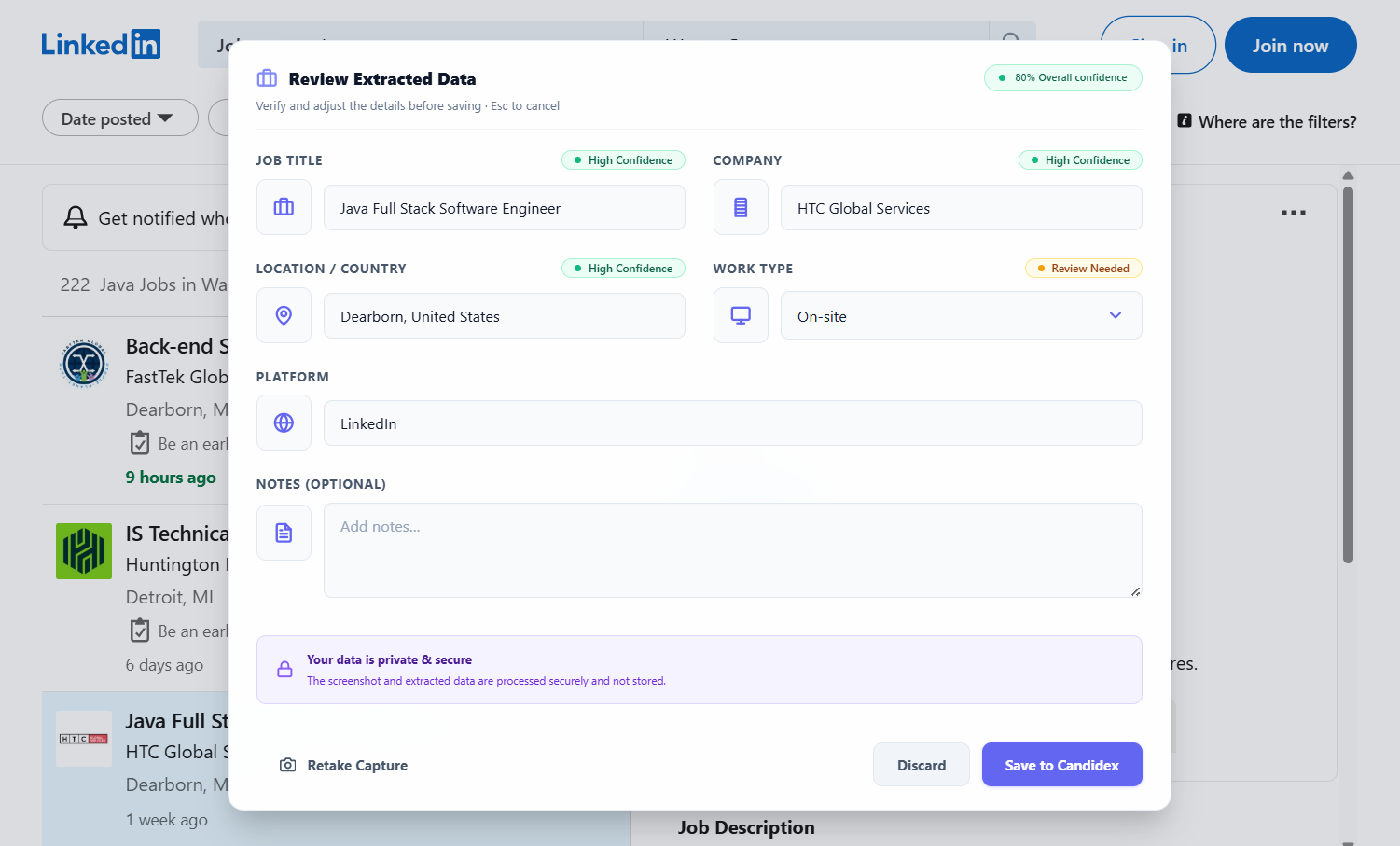Click the HTC Global Services logo thumbnail
The width and height of the screenshot is (1400, 846).
click(x=84, y=739)
